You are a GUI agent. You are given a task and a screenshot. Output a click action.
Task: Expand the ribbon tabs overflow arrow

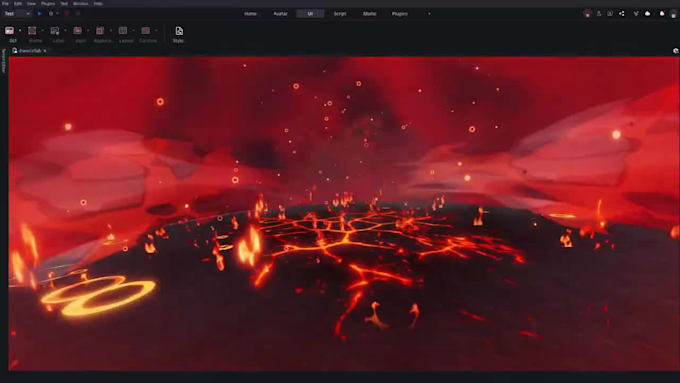tap(429, 14)
